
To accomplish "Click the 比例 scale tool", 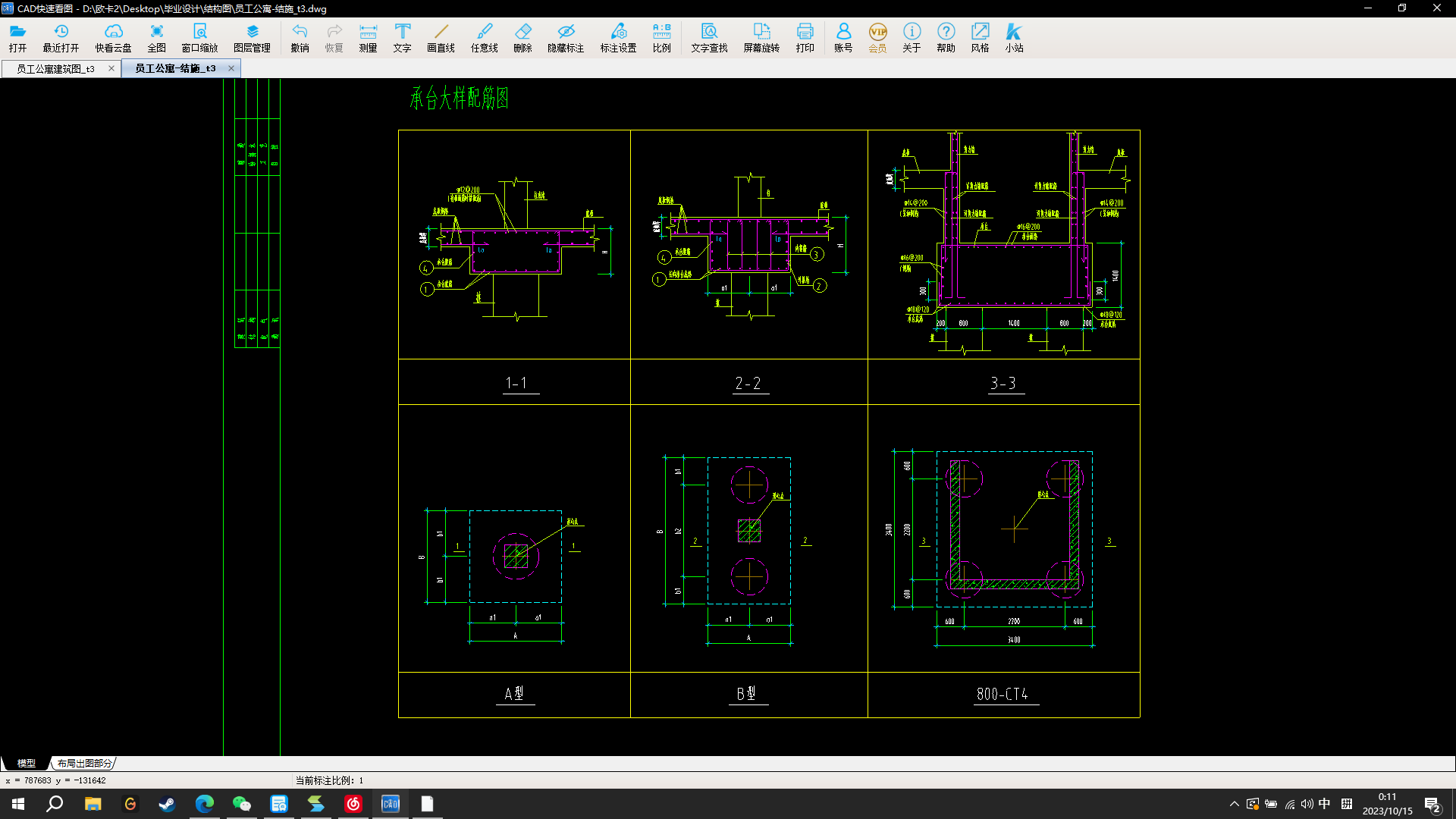I will coord(661,37).
